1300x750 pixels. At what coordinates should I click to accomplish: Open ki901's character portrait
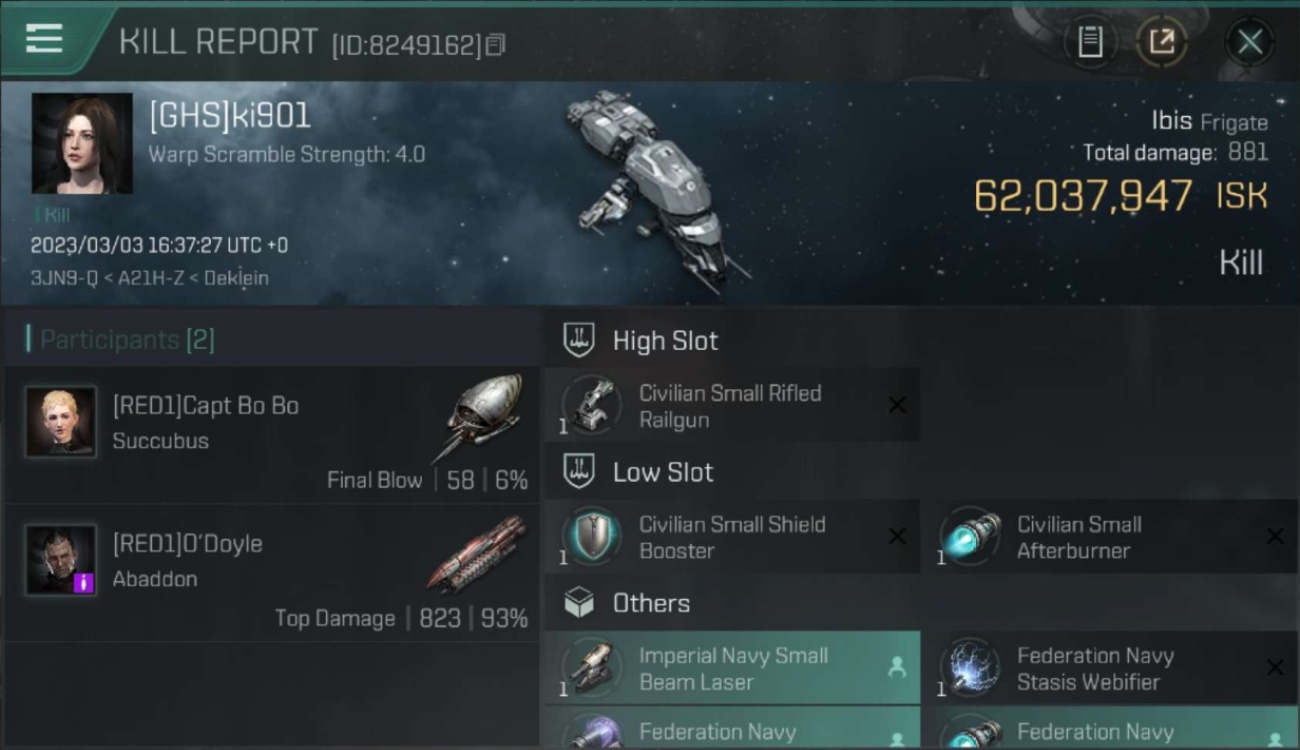[x=82, y=143]
